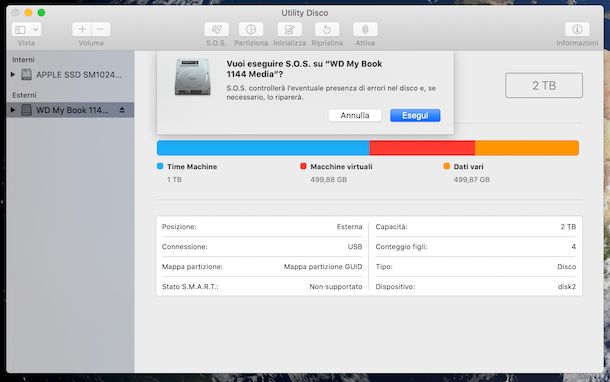Click the Partiziona toolbar icon
The width and height of the screenshot is (610, 382).
(251, 29)
